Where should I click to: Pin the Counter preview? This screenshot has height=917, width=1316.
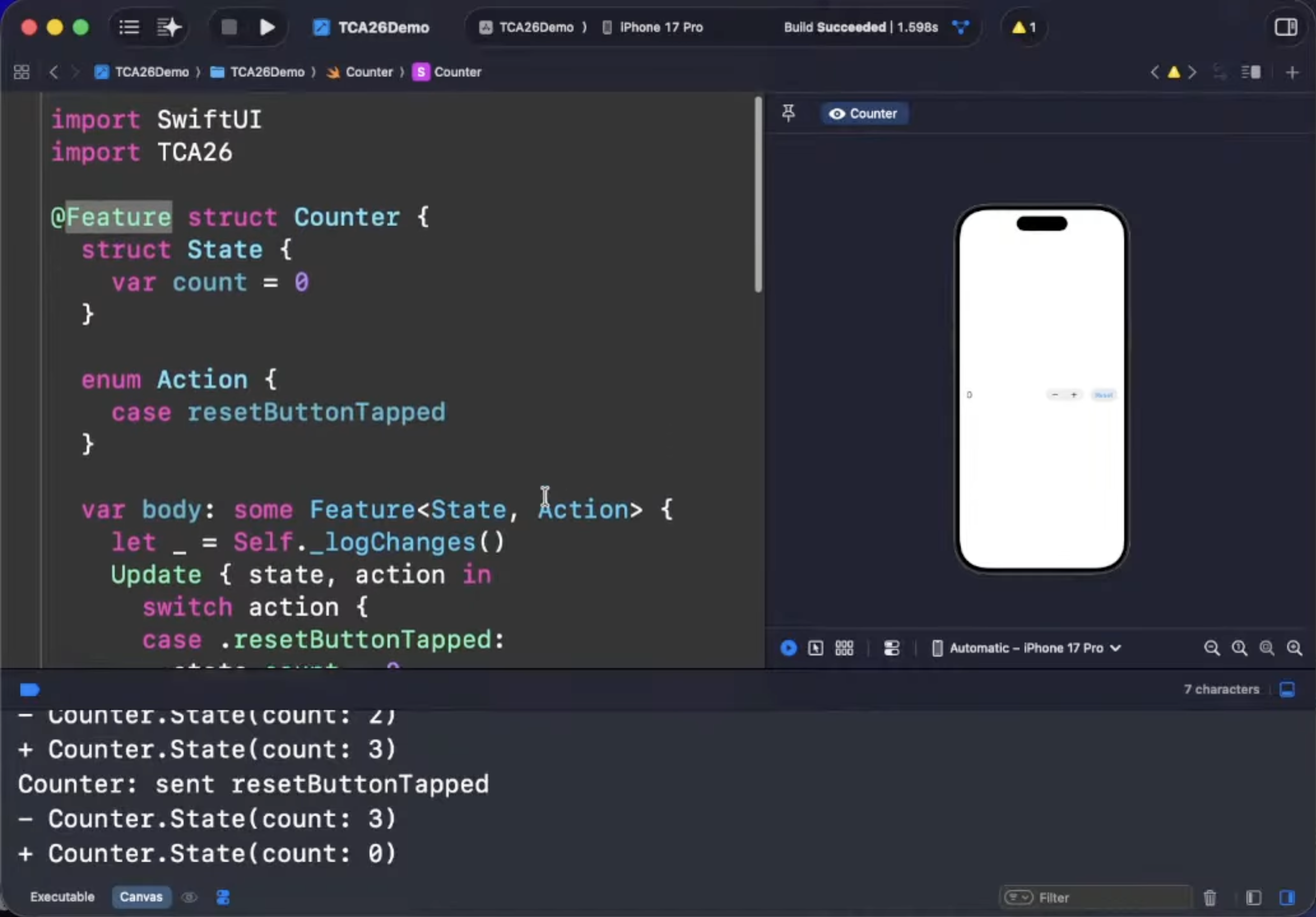coord(789,113)
